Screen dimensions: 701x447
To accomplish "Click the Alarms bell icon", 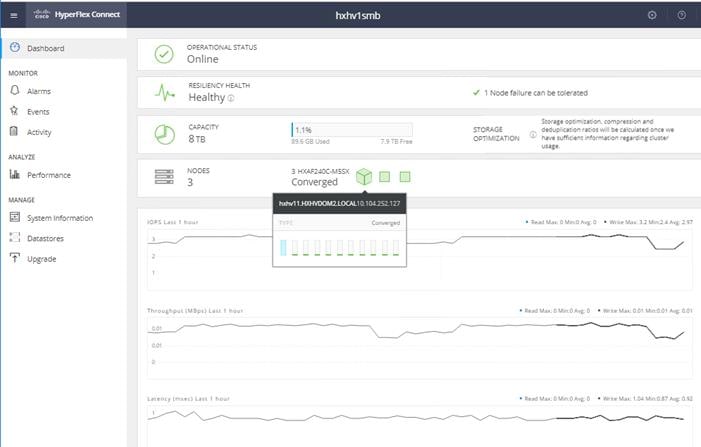I will coord(15,90).
